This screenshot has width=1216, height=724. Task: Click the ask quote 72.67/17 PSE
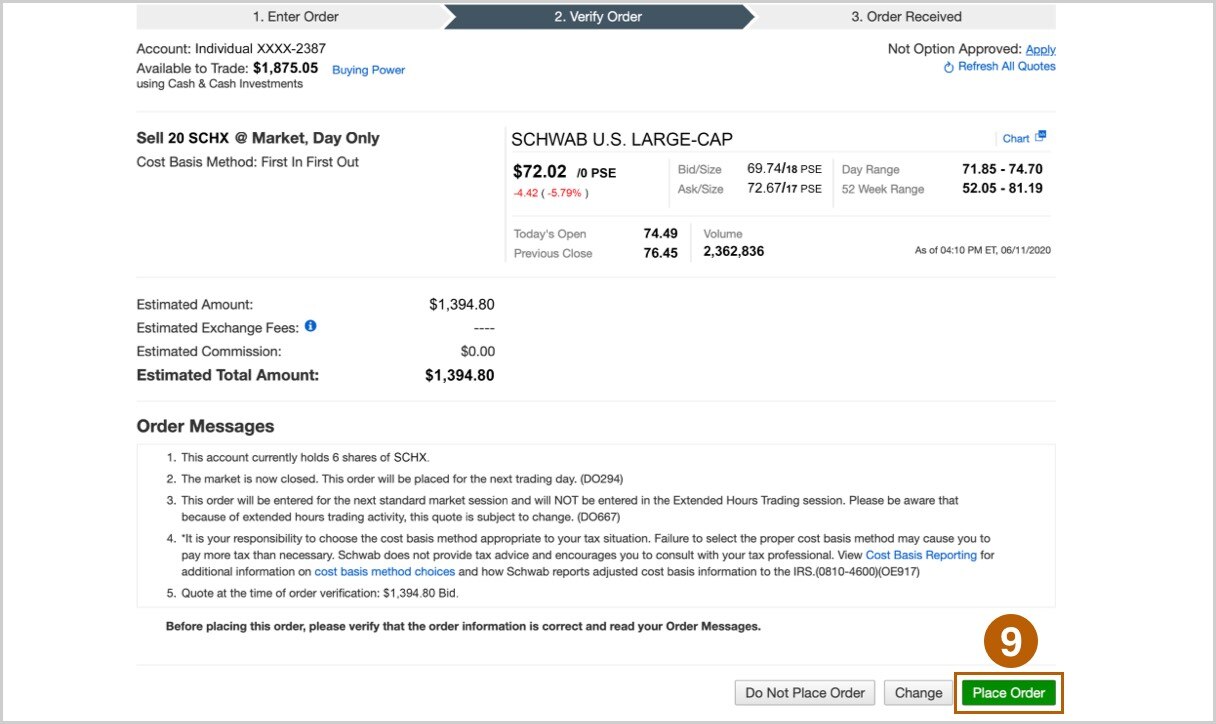click(784, 188)
